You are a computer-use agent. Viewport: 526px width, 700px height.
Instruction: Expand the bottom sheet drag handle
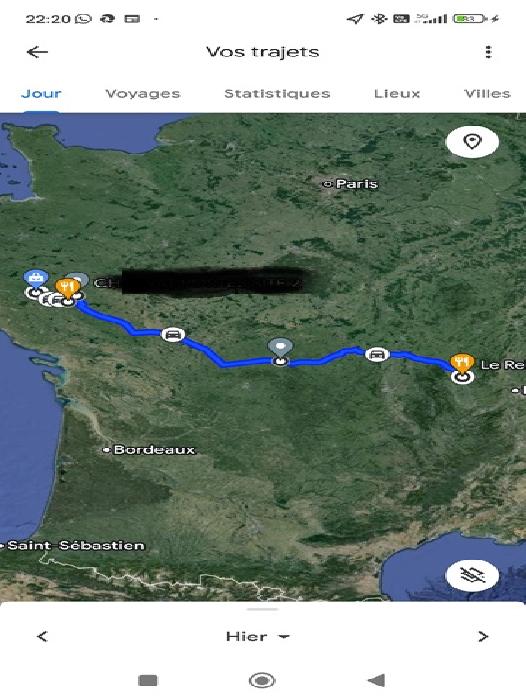click(263, 609)
